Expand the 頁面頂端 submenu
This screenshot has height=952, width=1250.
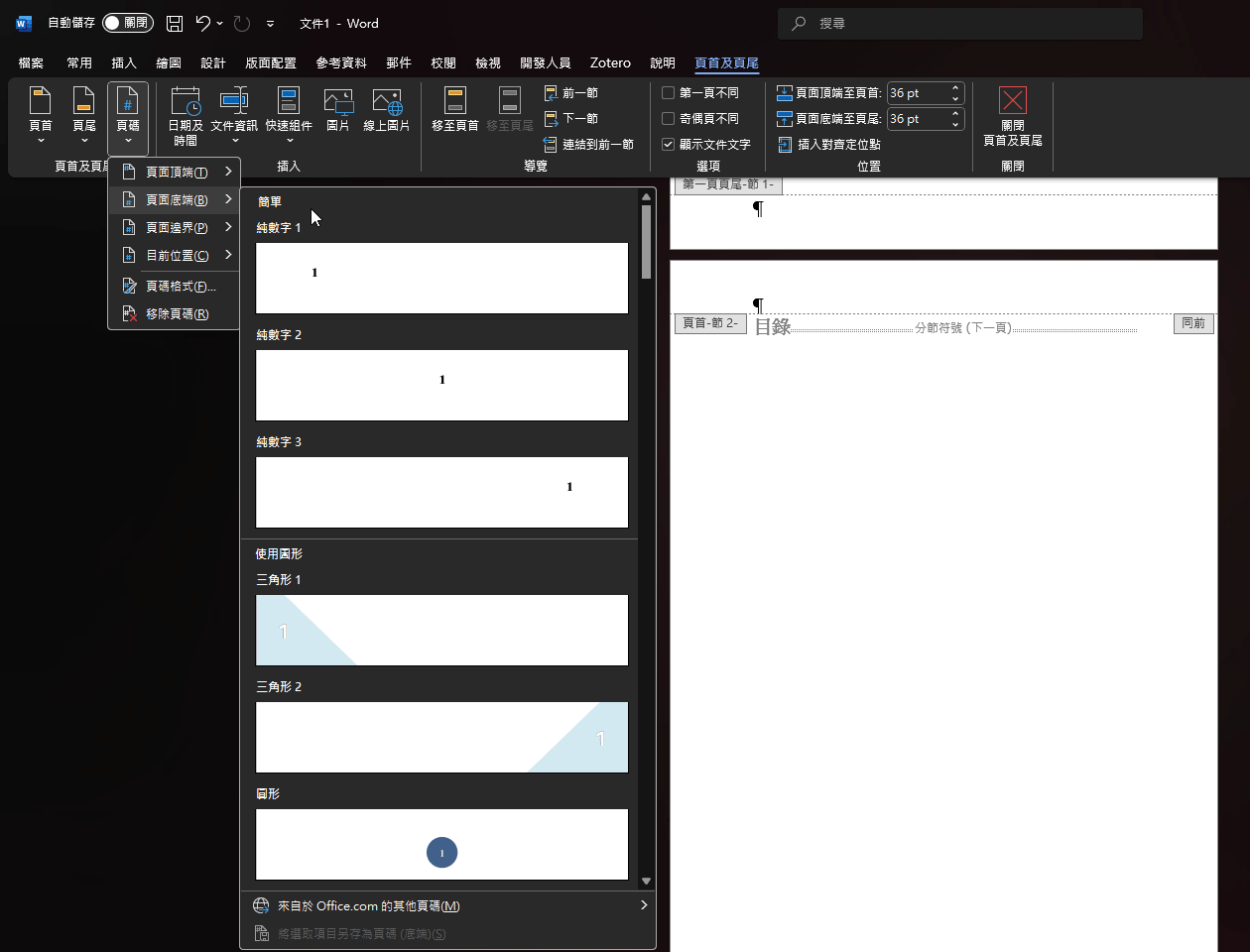175,172
